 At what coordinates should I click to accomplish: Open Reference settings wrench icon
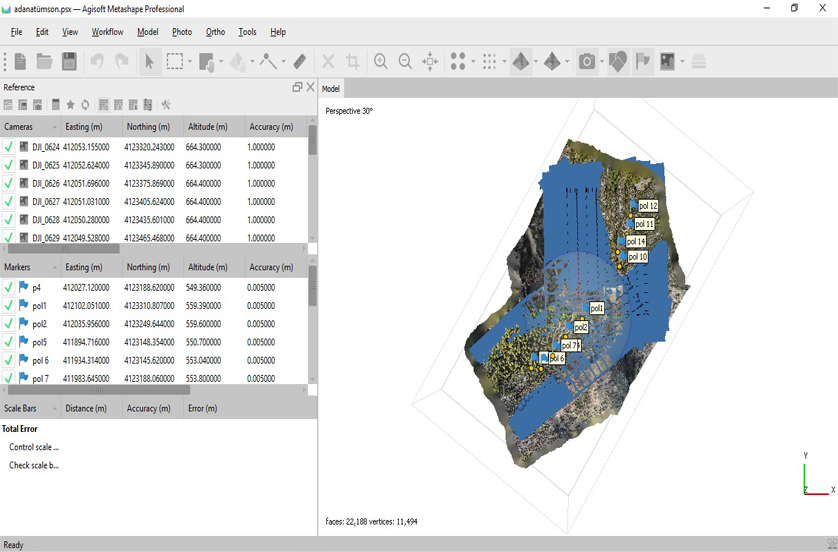click(166, 105)
